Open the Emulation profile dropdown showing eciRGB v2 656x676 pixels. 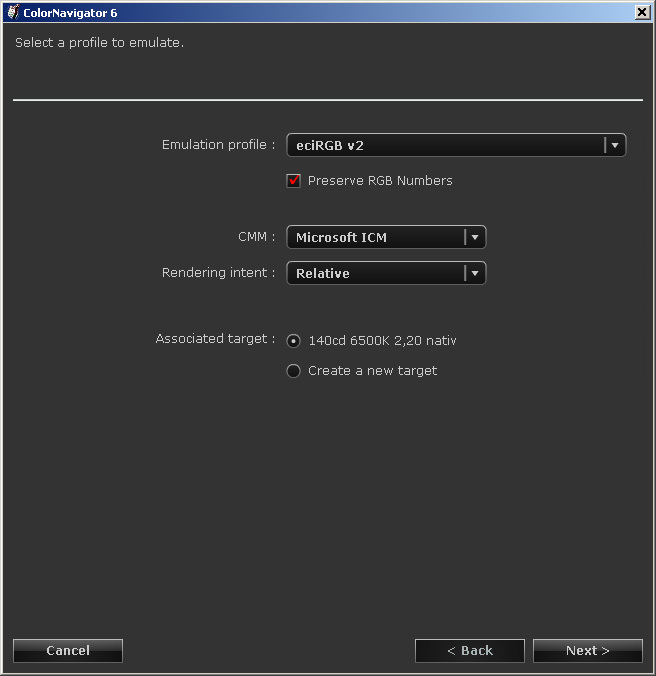456,145
